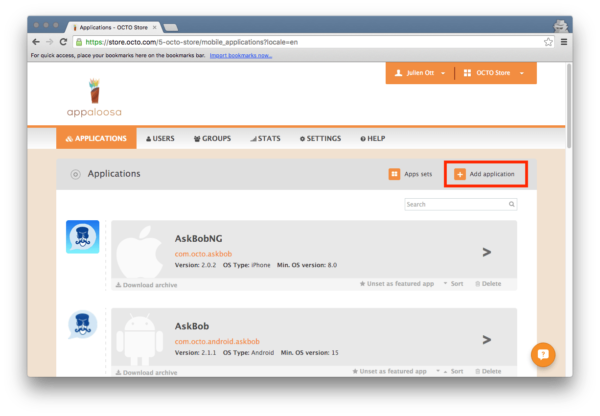Open the OCTO Store dropdown

[x=493, y=73]
